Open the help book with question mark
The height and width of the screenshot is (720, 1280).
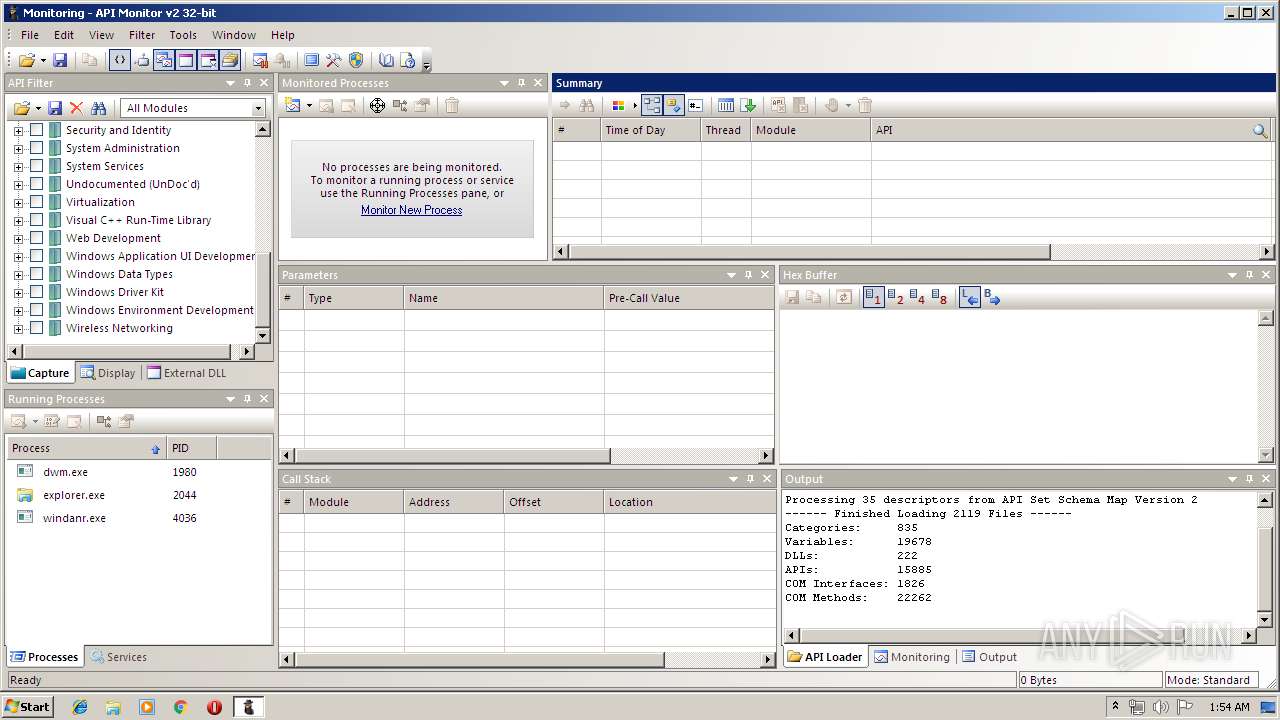(x=408, y=61)
